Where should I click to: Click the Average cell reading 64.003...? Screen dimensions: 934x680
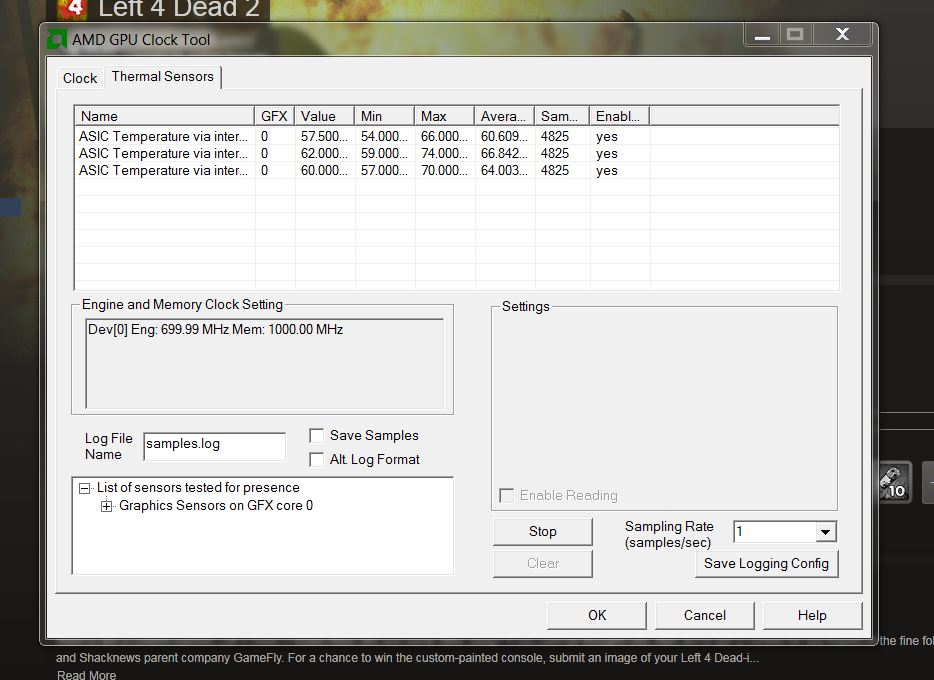pyautogui.click(x=505, y=171)
